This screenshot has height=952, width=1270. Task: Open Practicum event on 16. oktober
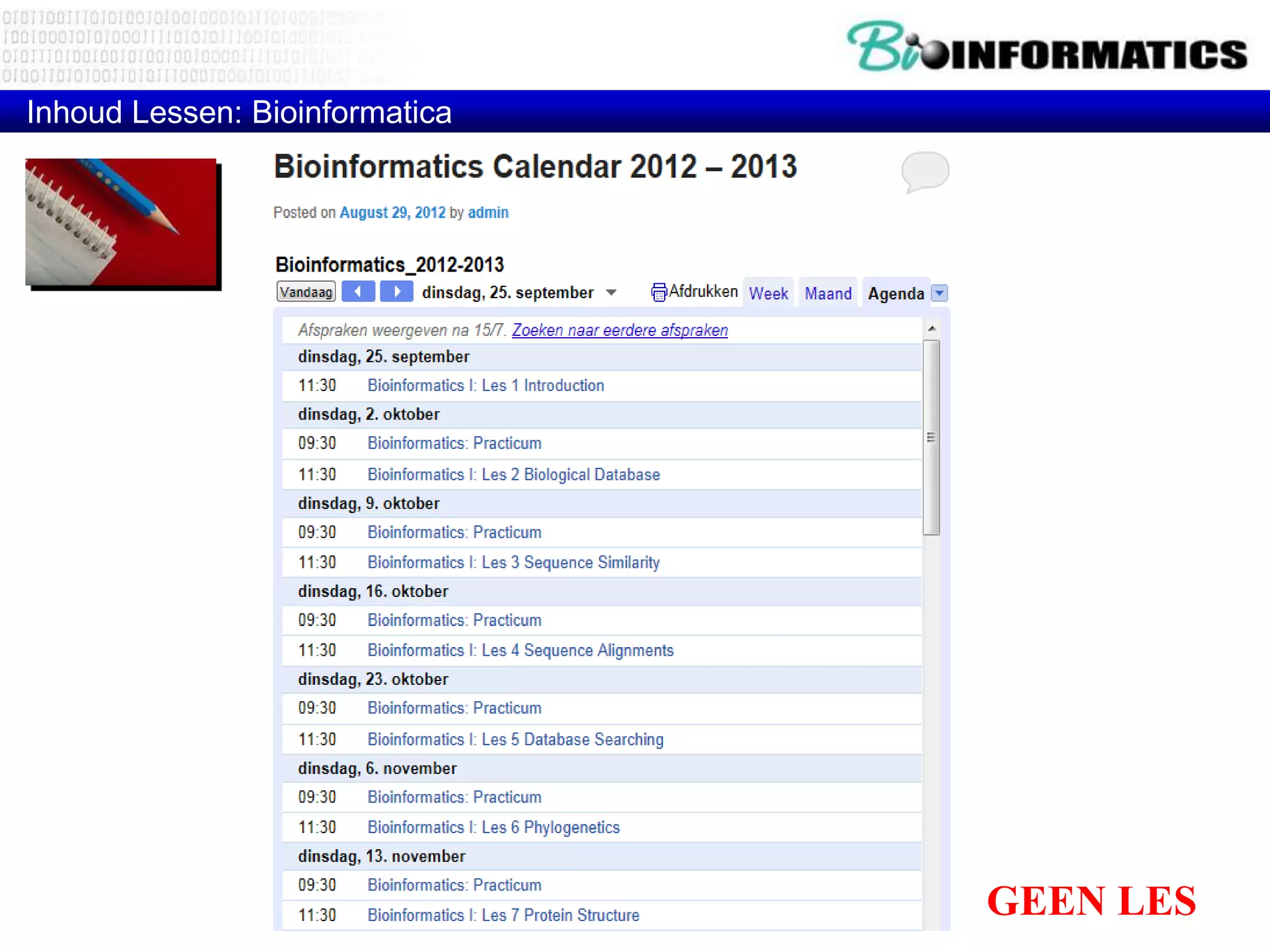coord(455,620)
